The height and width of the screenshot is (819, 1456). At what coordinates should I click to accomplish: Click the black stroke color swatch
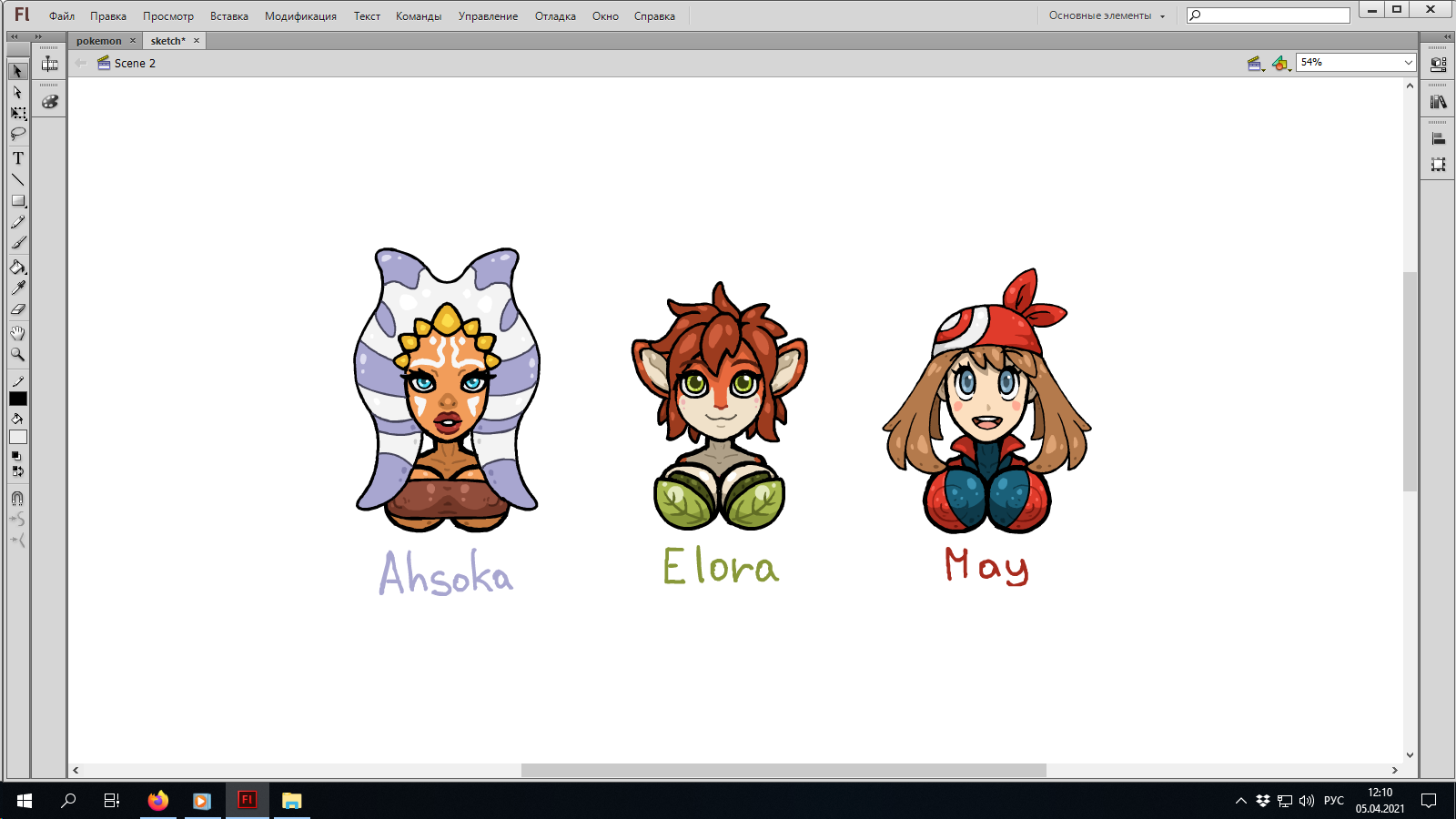pyautogui.click(x=18, y=399)
